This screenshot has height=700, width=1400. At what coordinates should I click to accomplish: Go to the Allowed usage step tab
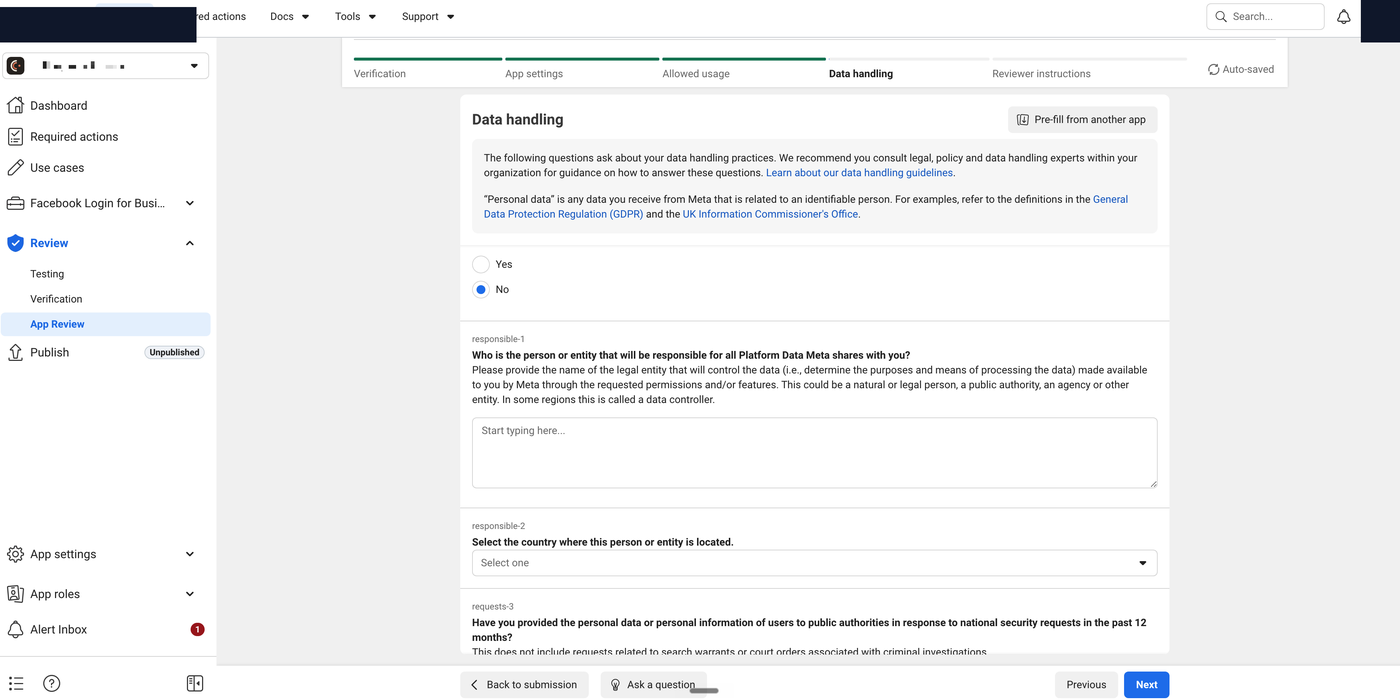pos(696,74)
